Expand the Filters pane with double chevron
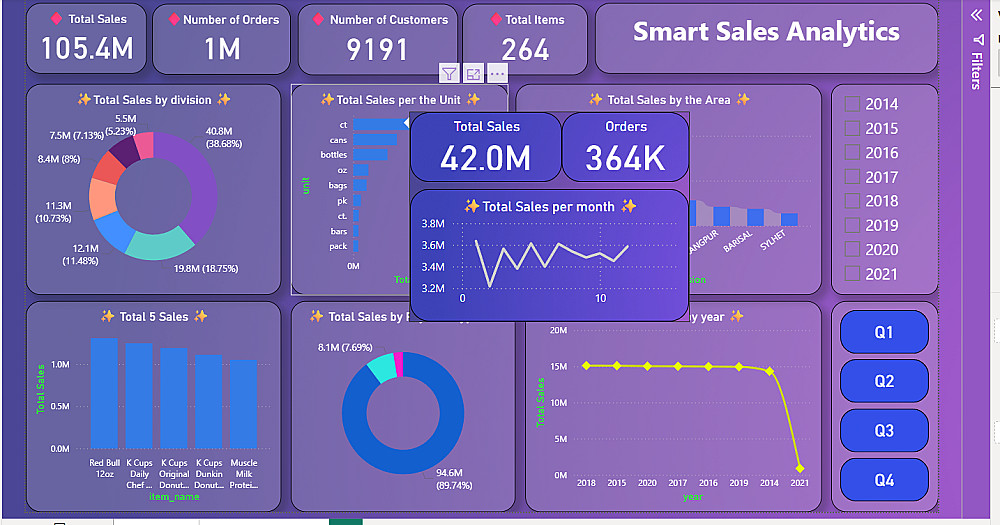Viewport: 1000px width, 525px height. pos(976,15)
